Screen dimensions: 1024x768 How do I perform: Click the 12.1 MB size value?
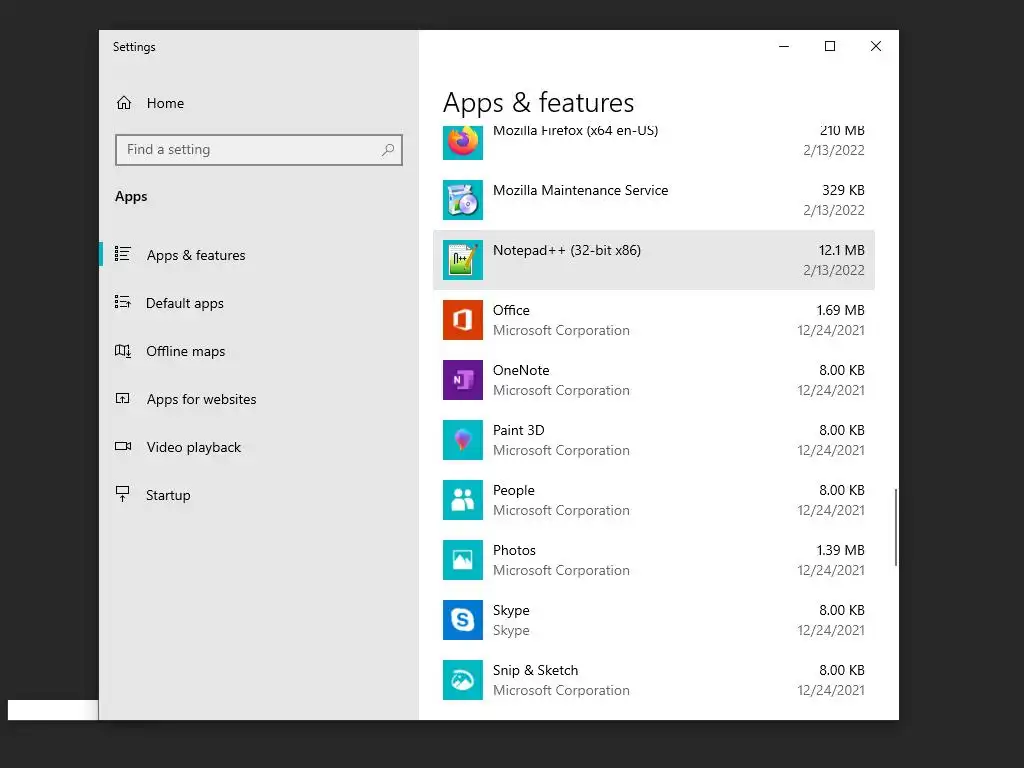[842, 250]
